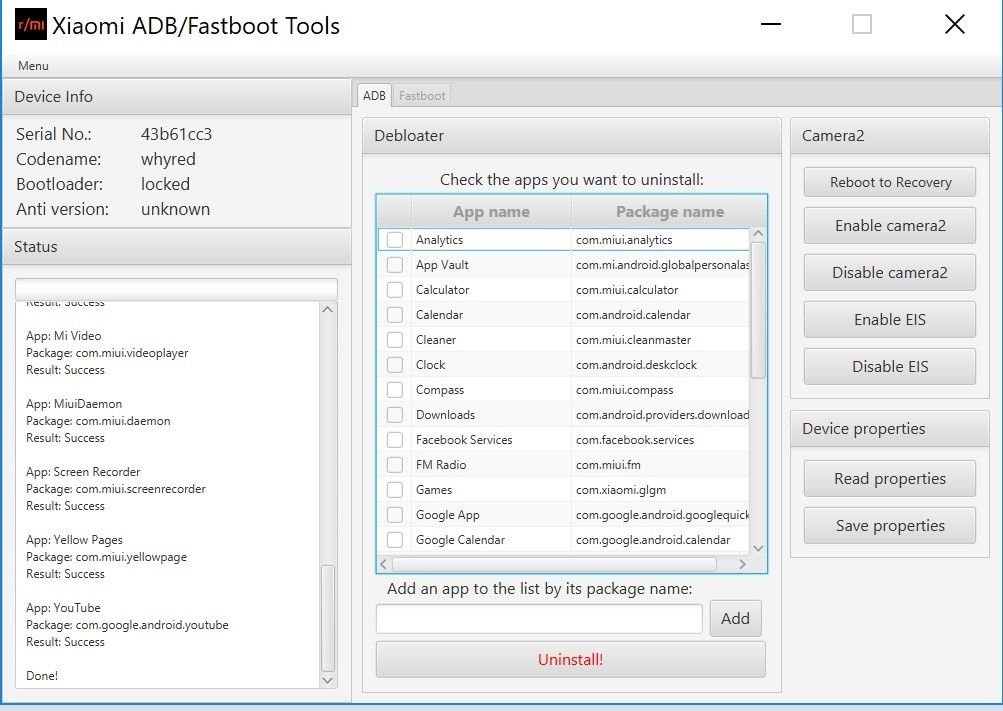Click status log scroll up arrow
This screenshot has height=711, width=1003.
click(328, 309)
